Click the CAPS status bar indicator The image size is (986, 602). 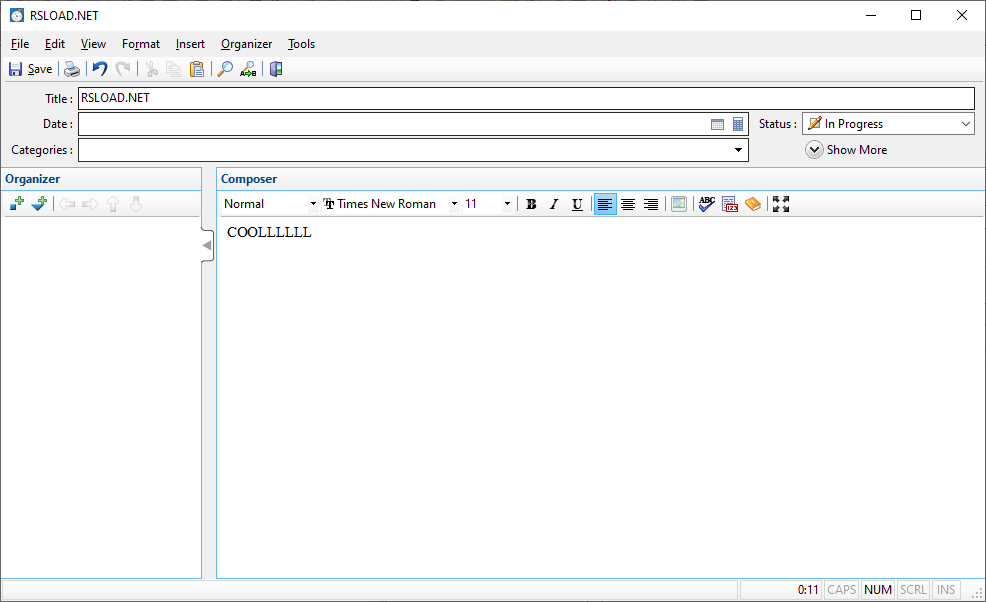coord(841,589)
